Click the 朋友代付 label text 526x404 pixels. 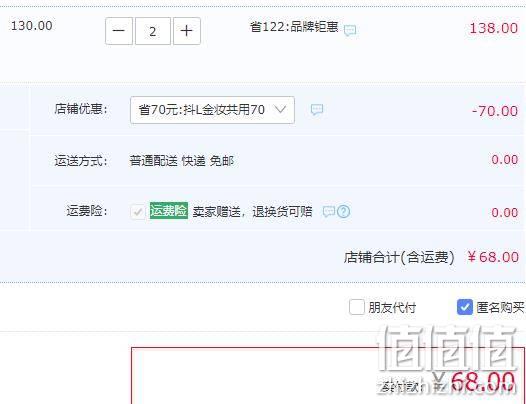pyautogui.click(x=392, y=307)
